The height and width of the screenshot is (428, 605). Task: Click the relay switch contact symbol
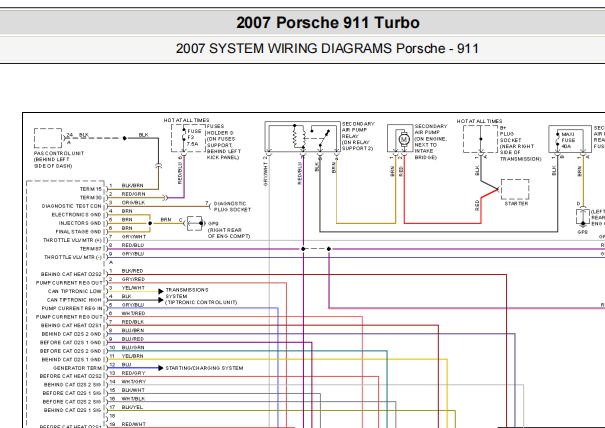tap(324, 138)
